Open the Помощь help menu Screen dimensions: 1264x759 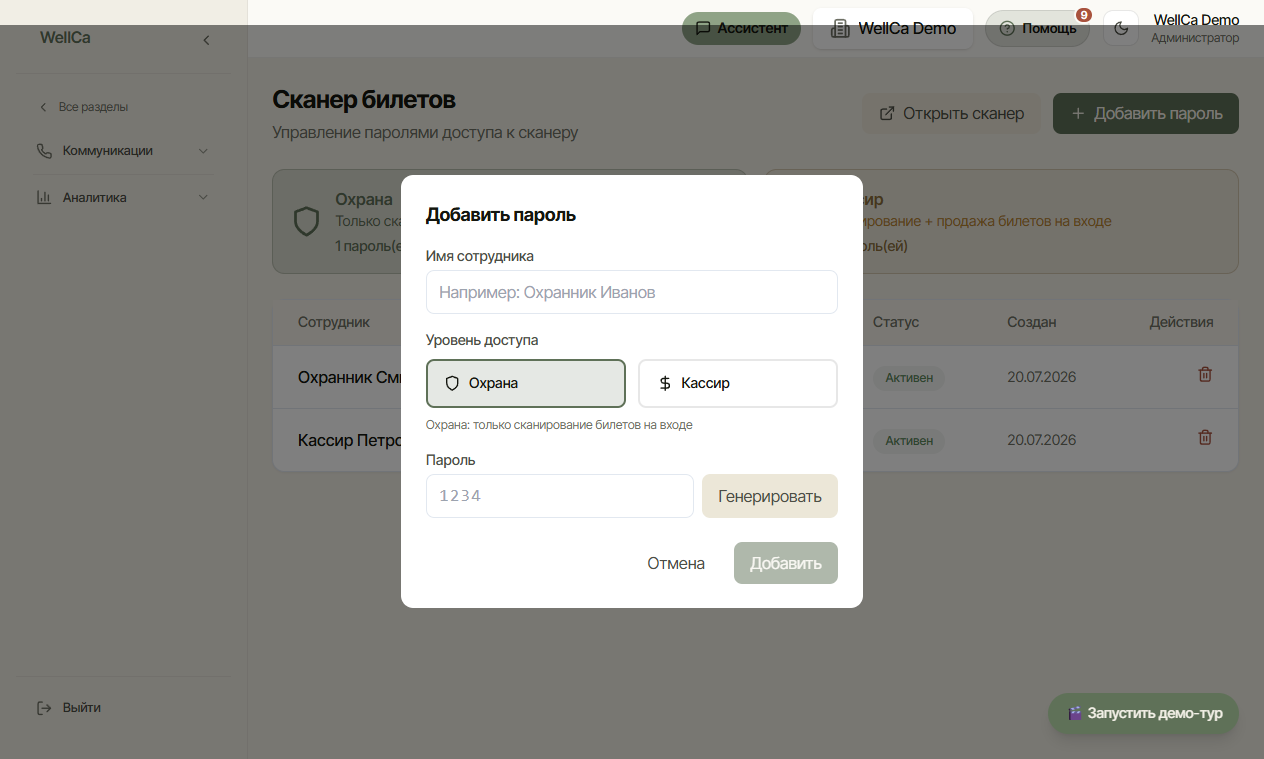(1037, 28)
